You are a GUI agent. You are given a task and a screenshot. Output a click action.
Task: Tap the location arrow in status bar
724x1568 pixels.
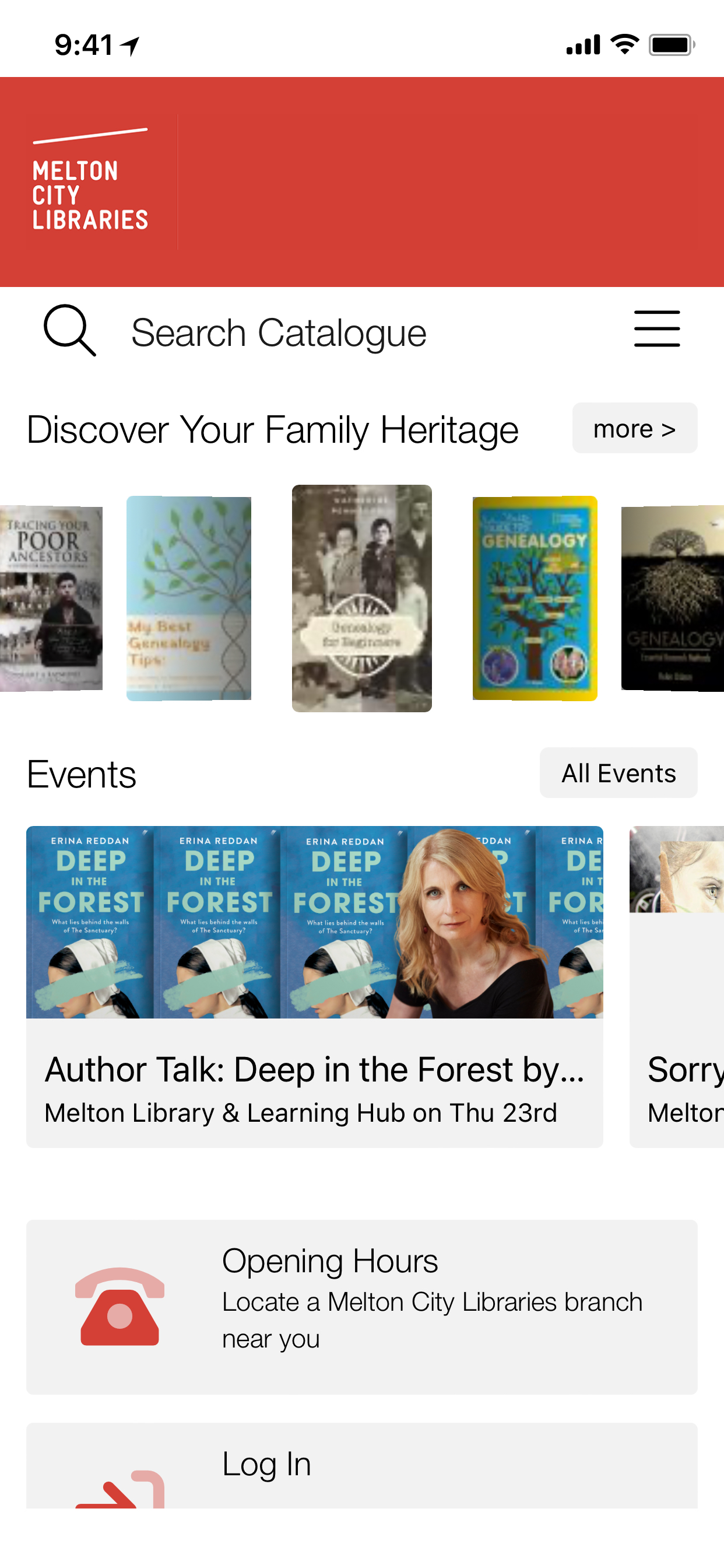point(131,45)
